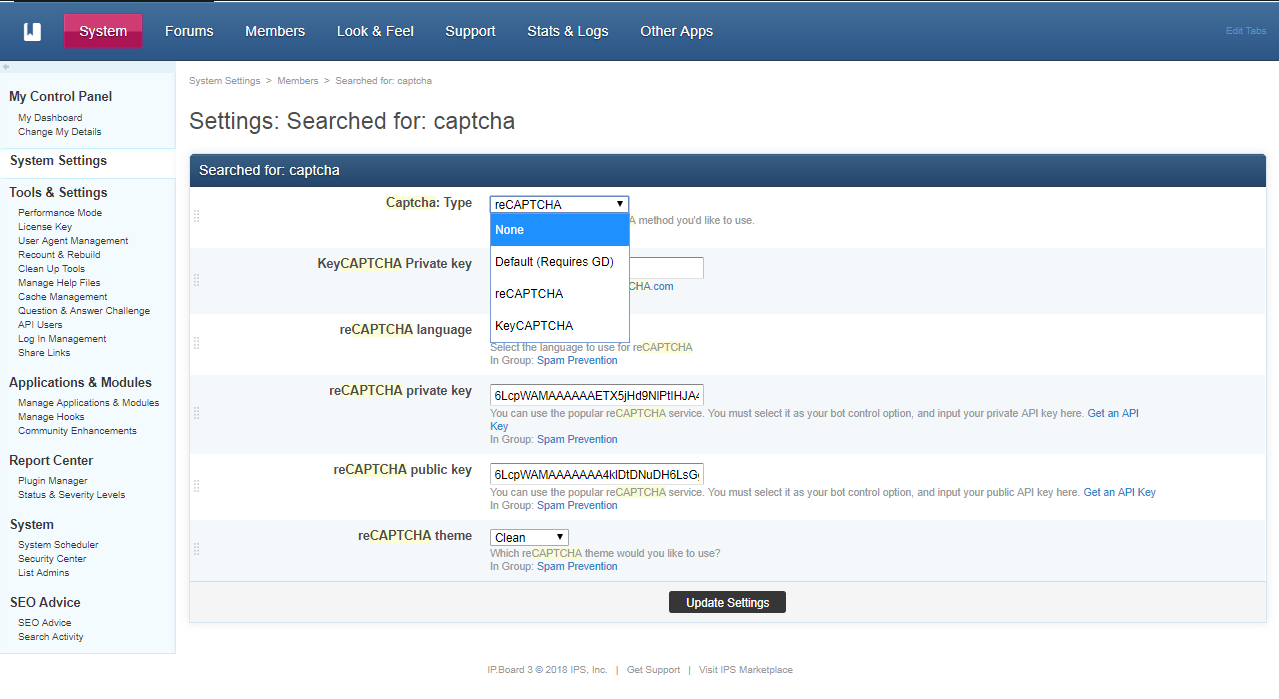Open Spam Prevention group under reCAPTCHA language

pyautogui.click(x=577, y=360)
